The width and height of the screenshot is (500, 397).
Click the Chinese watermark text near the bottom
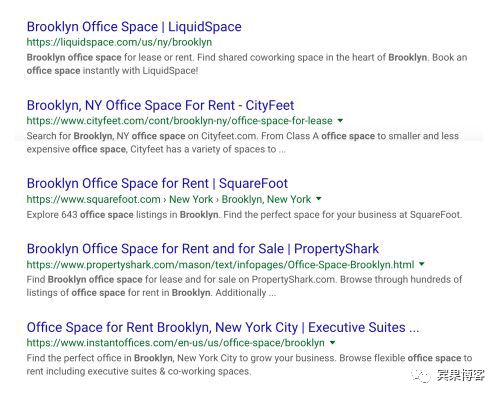(461, 375)
